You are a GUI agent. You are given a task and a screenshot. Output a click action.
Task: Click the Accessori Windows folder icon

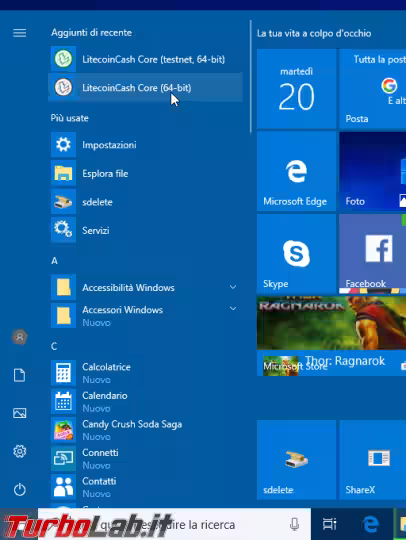[63, 315]
